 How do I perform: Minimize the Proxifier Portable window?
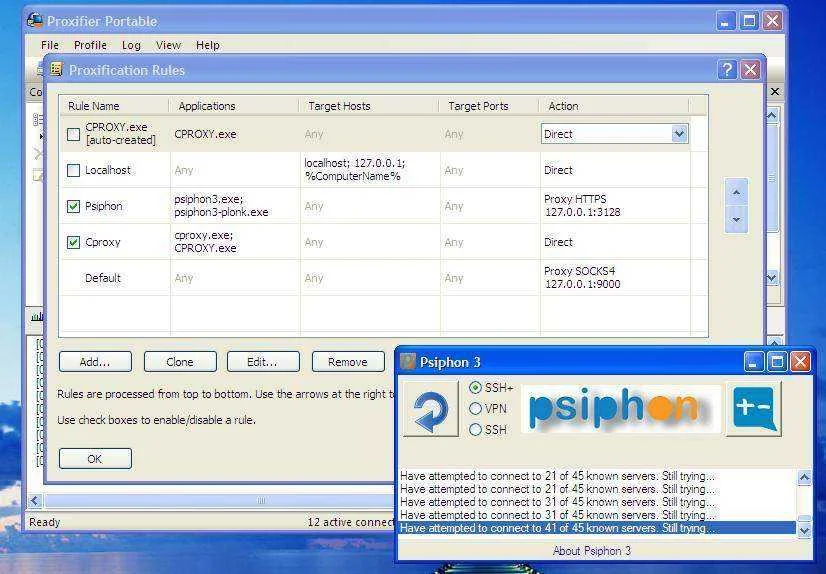725,21
